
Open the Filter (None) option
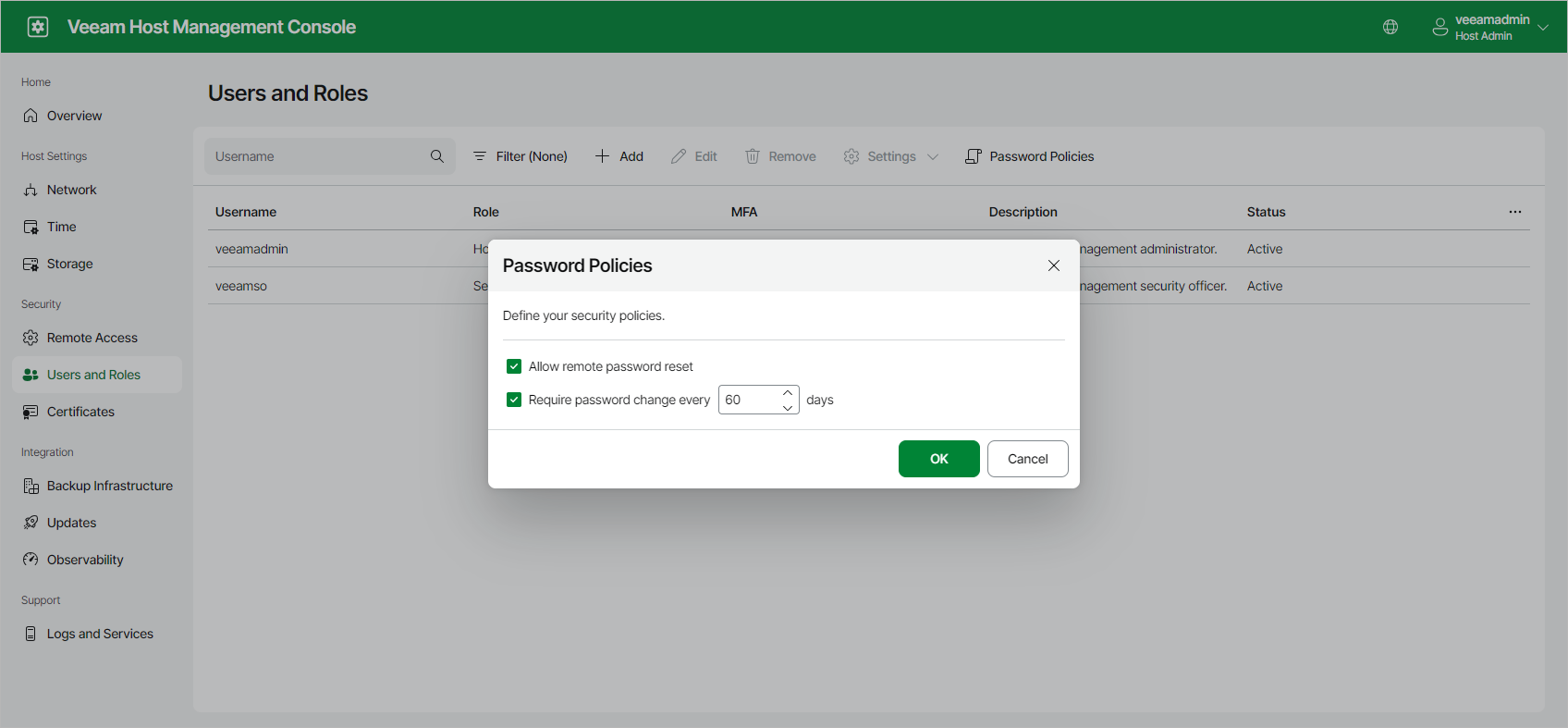tap(521, 156)
